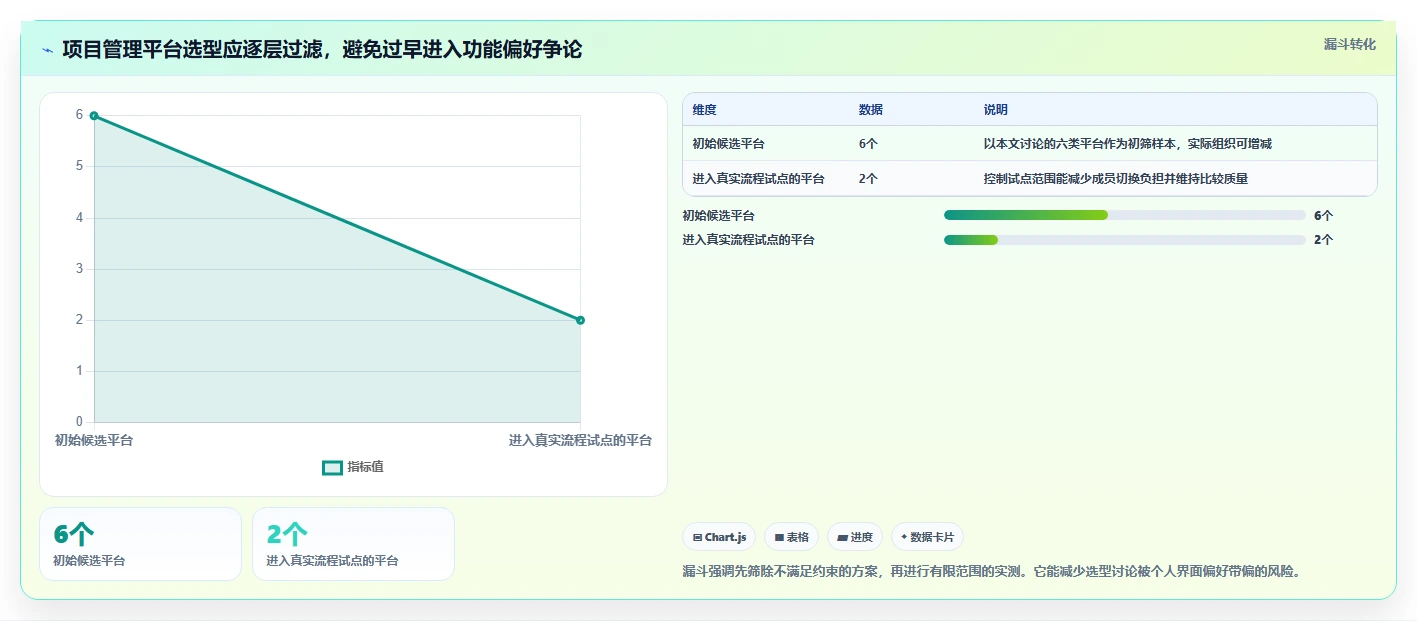Select the 表格 tag

tap(791, 537)
